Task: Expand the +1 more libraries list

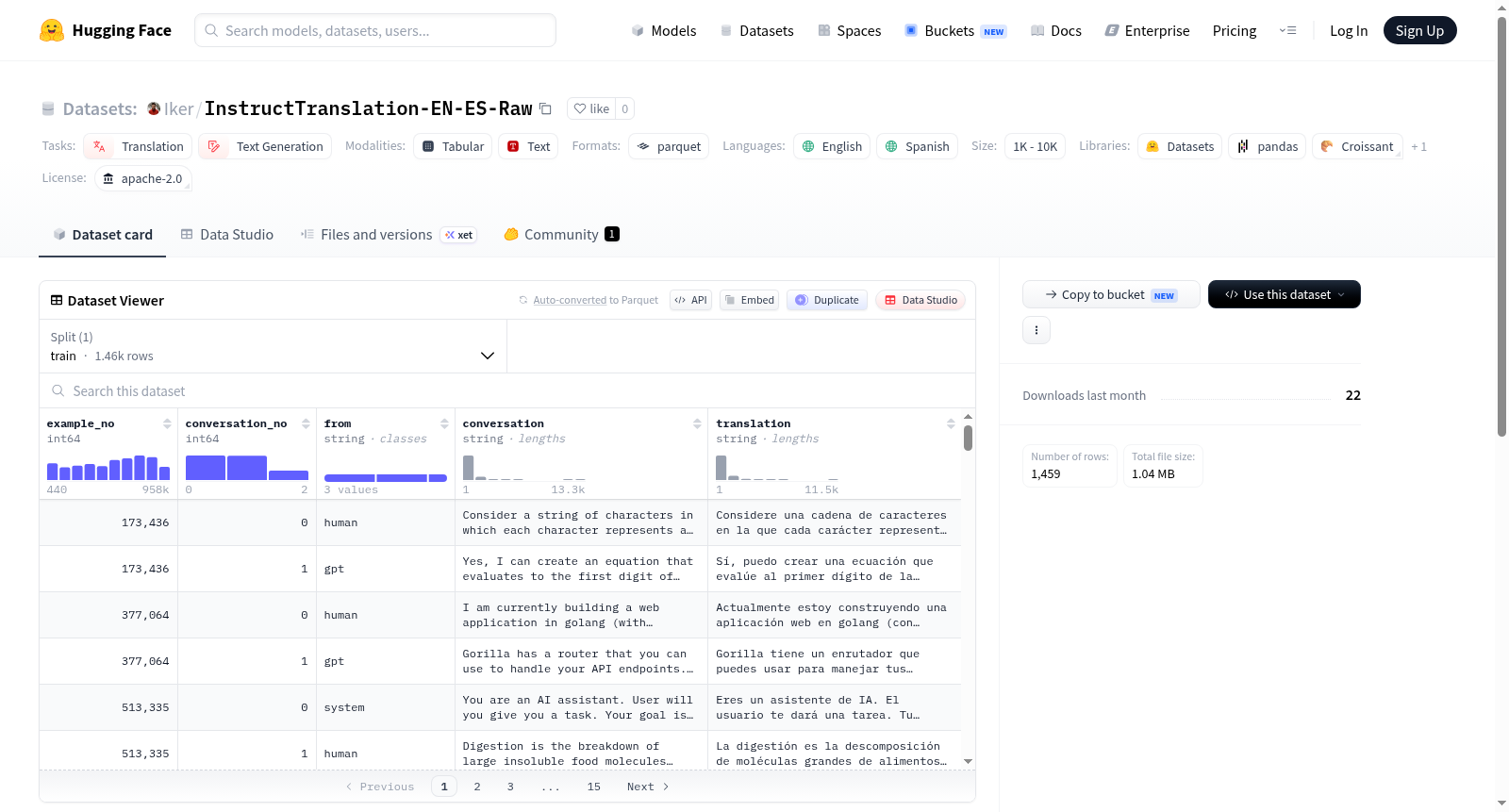Action: [1418, 147]
